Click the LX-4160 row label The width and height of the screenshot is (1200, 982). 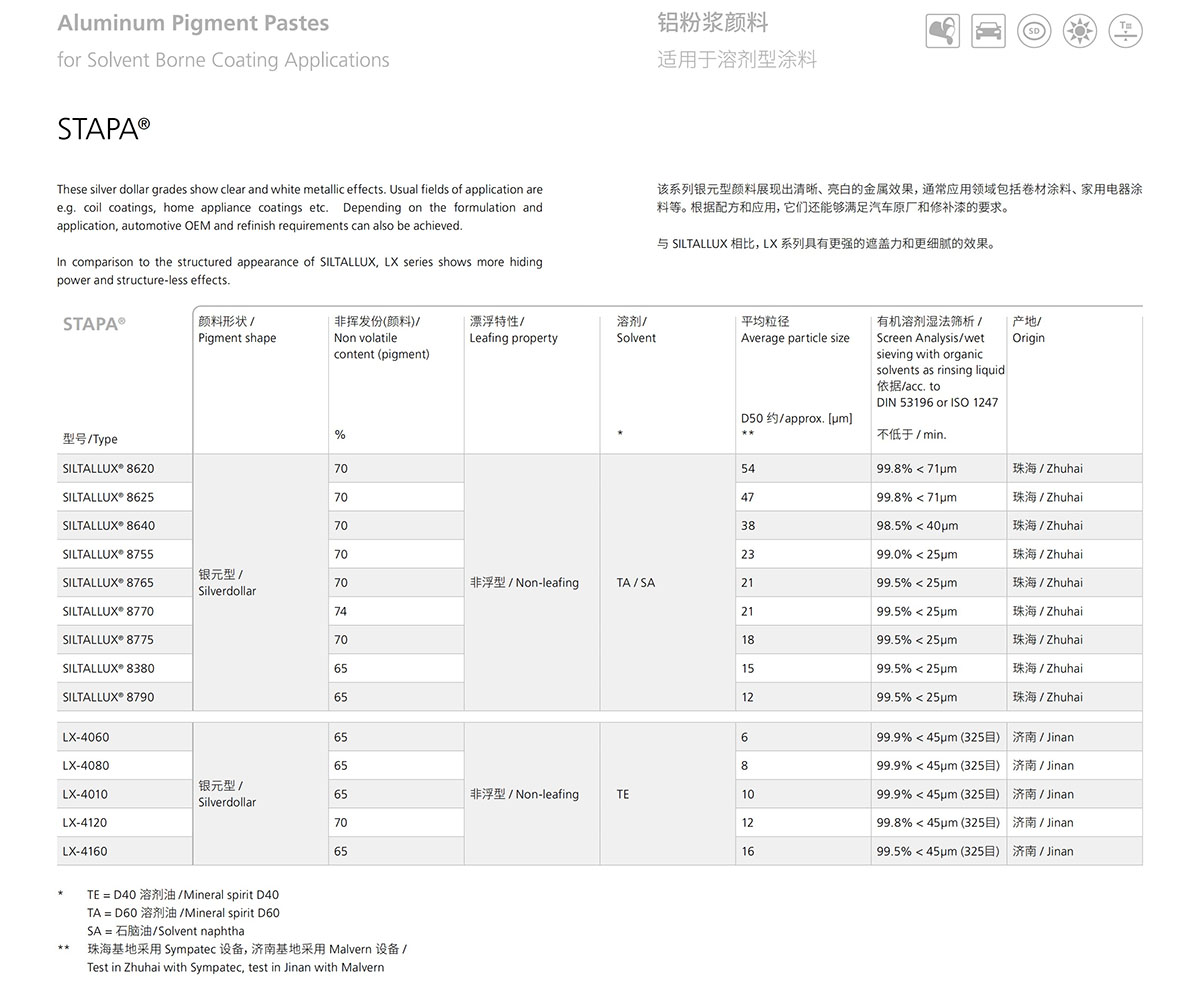click(x=86, y=851)
